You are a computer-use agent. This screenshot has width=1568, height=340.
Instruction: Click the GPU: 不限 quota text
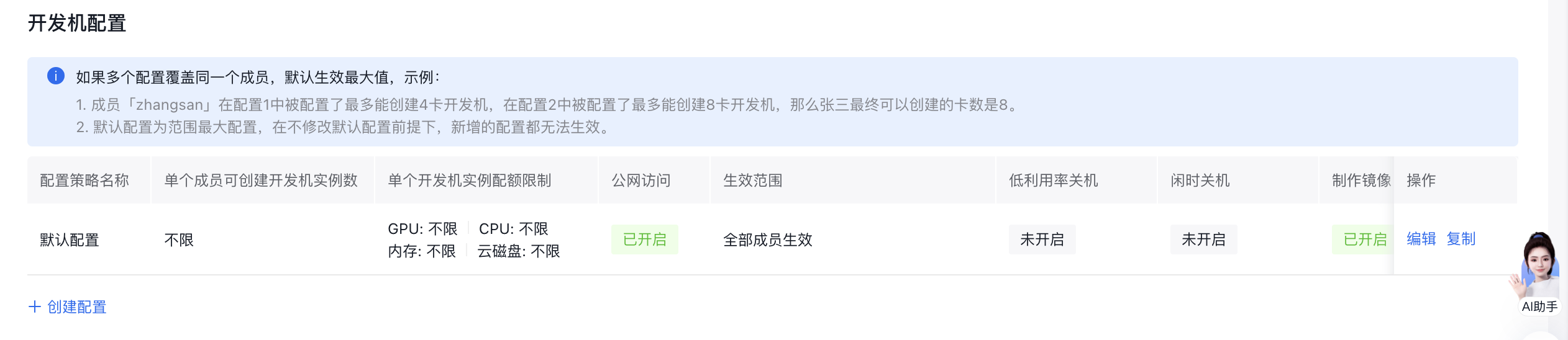[422, 229]
